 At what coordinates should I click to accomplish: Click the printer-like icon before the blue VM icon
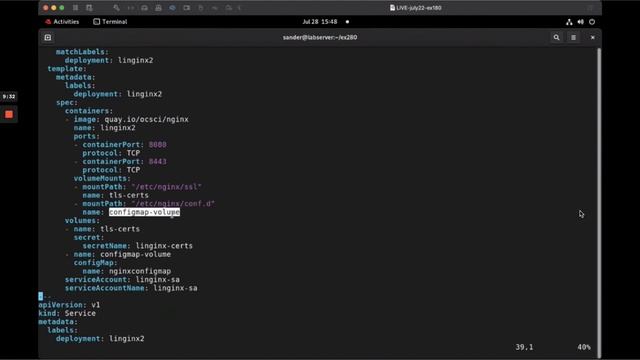point(158,8)
